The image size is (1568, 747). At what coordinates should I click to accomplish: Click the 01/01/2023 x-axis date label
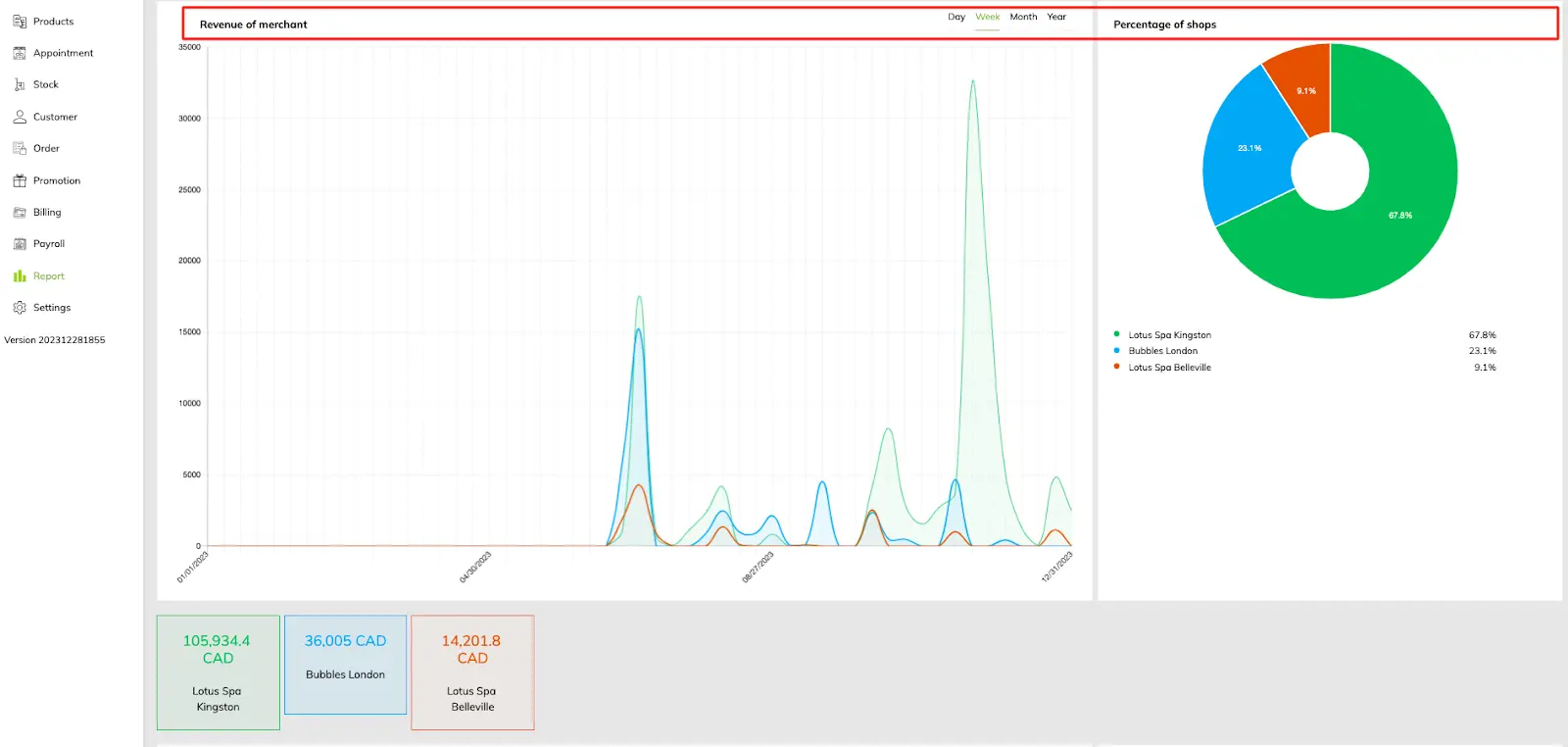tap(193, 567)
